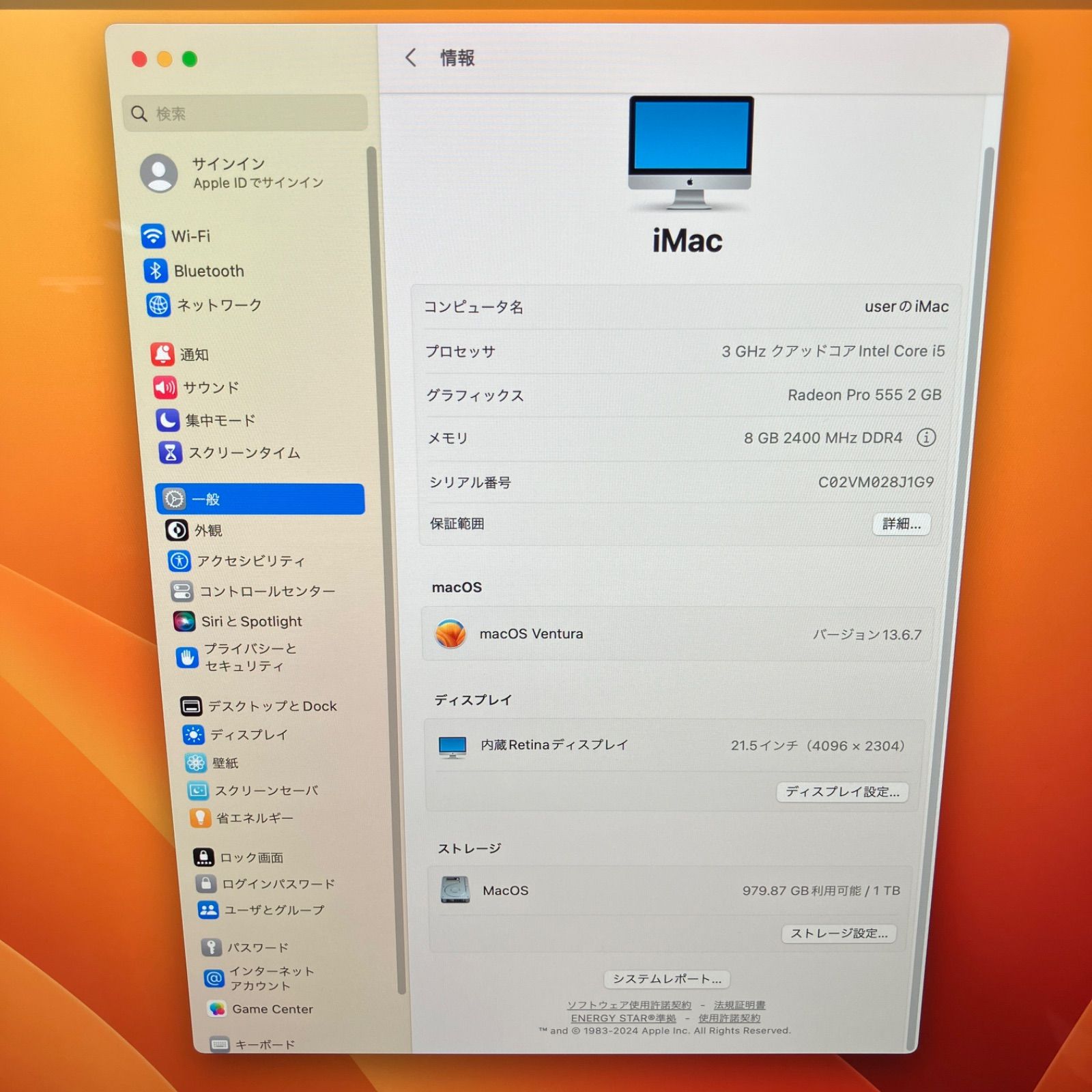Open キーボード sidebar item

[253, 1044]
